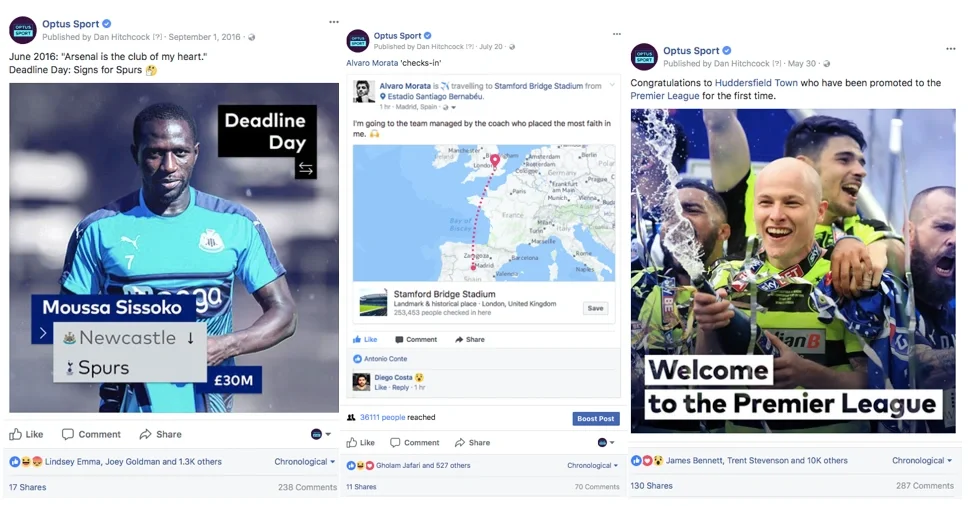Open three-dots menu on the Huddersfield post
The image size is (968, 506).
[951, 49]
